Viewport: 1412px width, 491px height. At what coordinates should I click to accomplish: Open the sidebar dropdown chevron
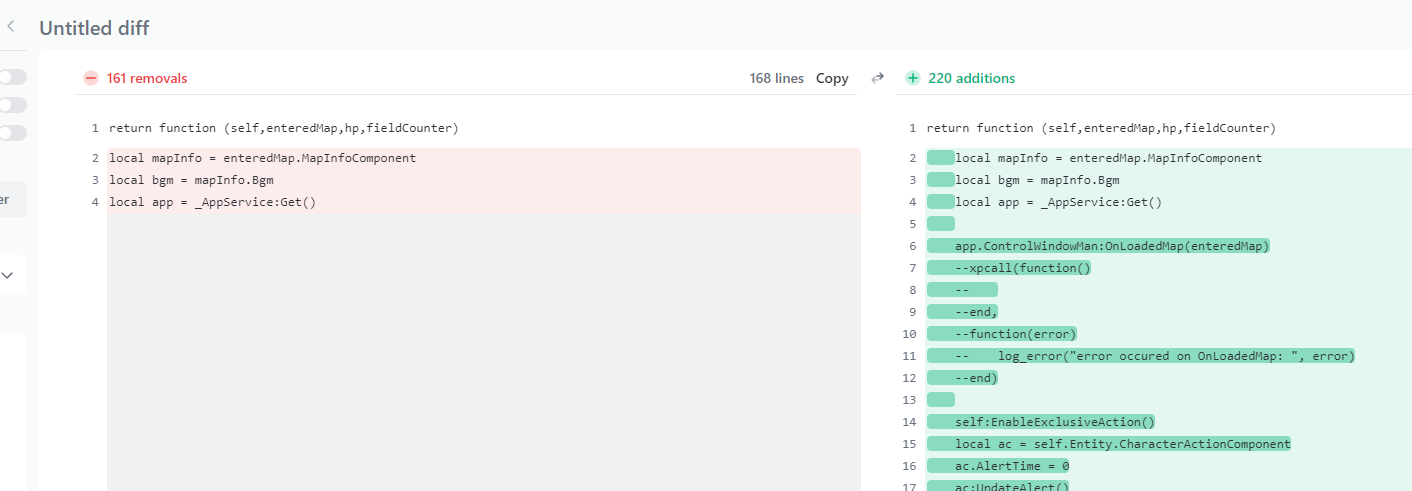(8, 275)
